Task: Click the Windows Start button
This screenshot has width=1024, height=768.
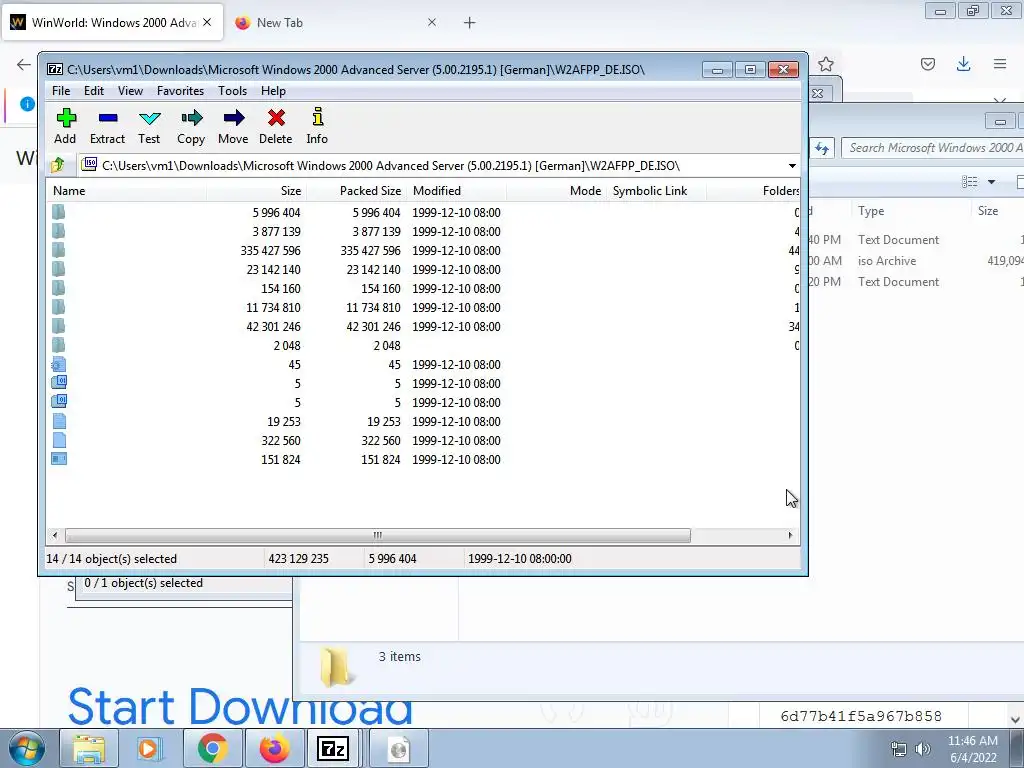Action: (x=27, y=749)
